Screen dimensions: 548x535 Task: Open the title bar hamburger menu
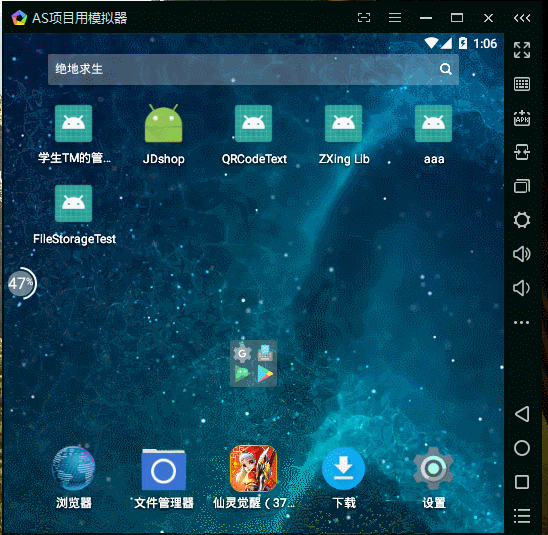pos(395,17)
